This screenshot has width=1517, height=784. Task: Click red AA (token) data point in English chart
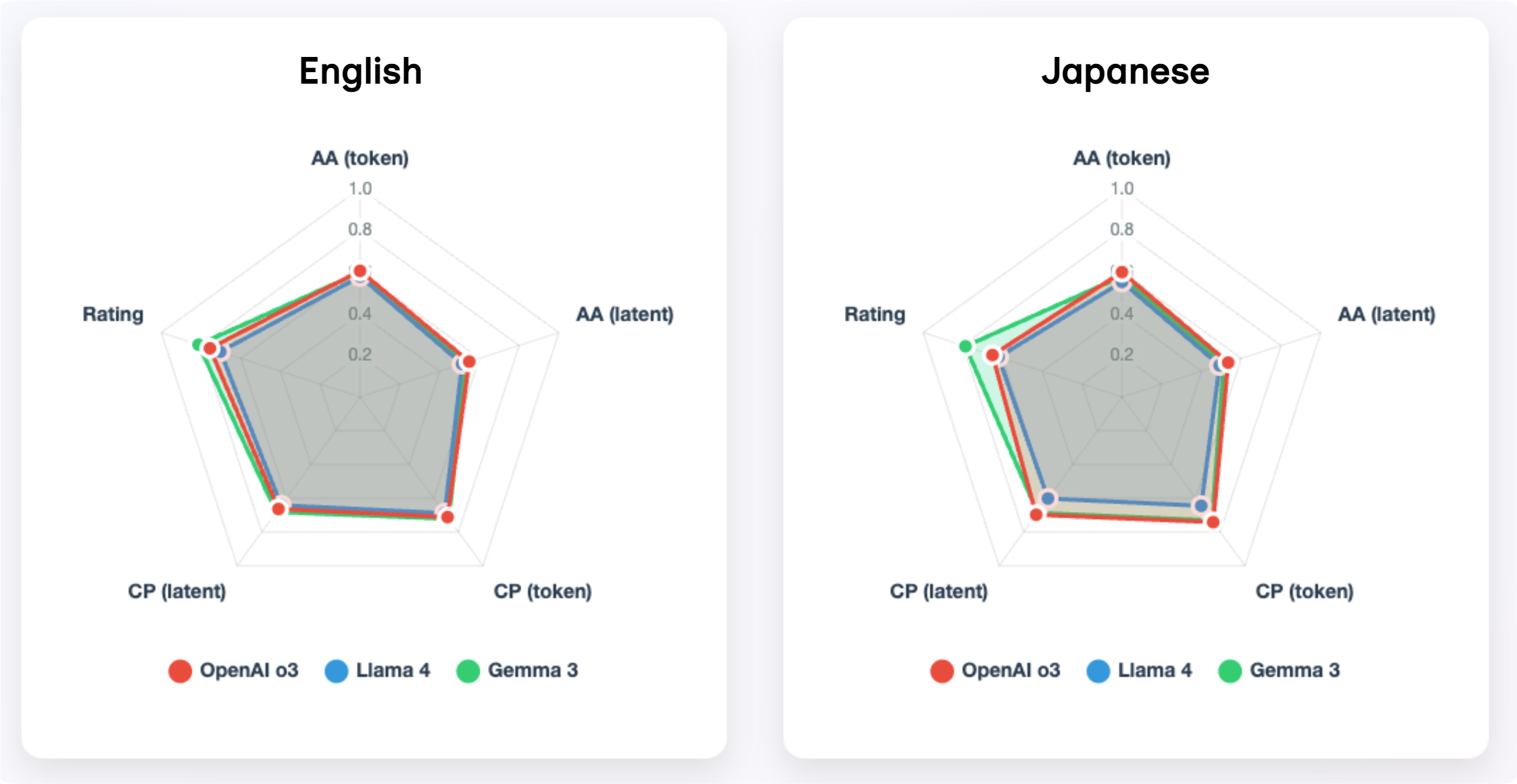click(x=360, y=271)
